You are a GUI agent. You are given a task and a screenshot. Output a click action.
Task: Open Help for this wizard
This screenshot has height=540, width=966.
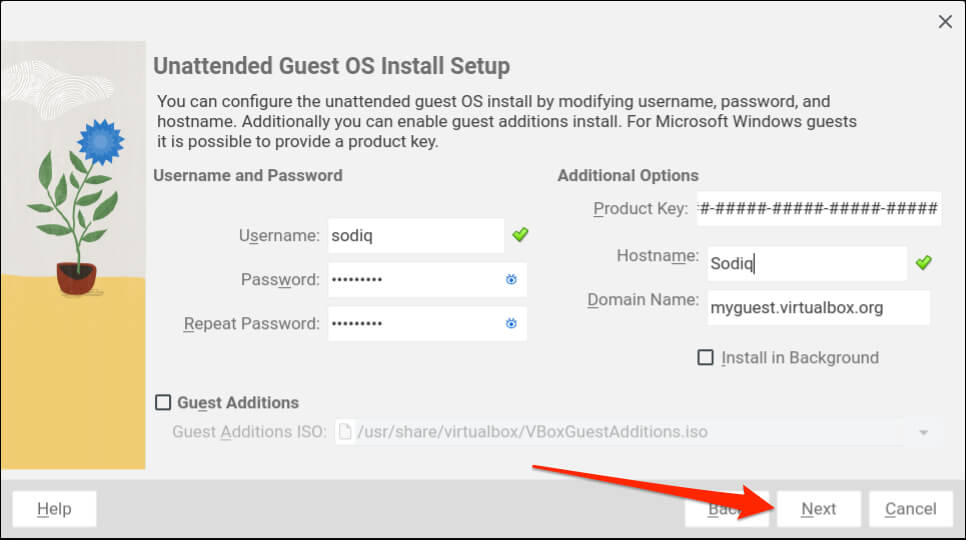(54, 509)
